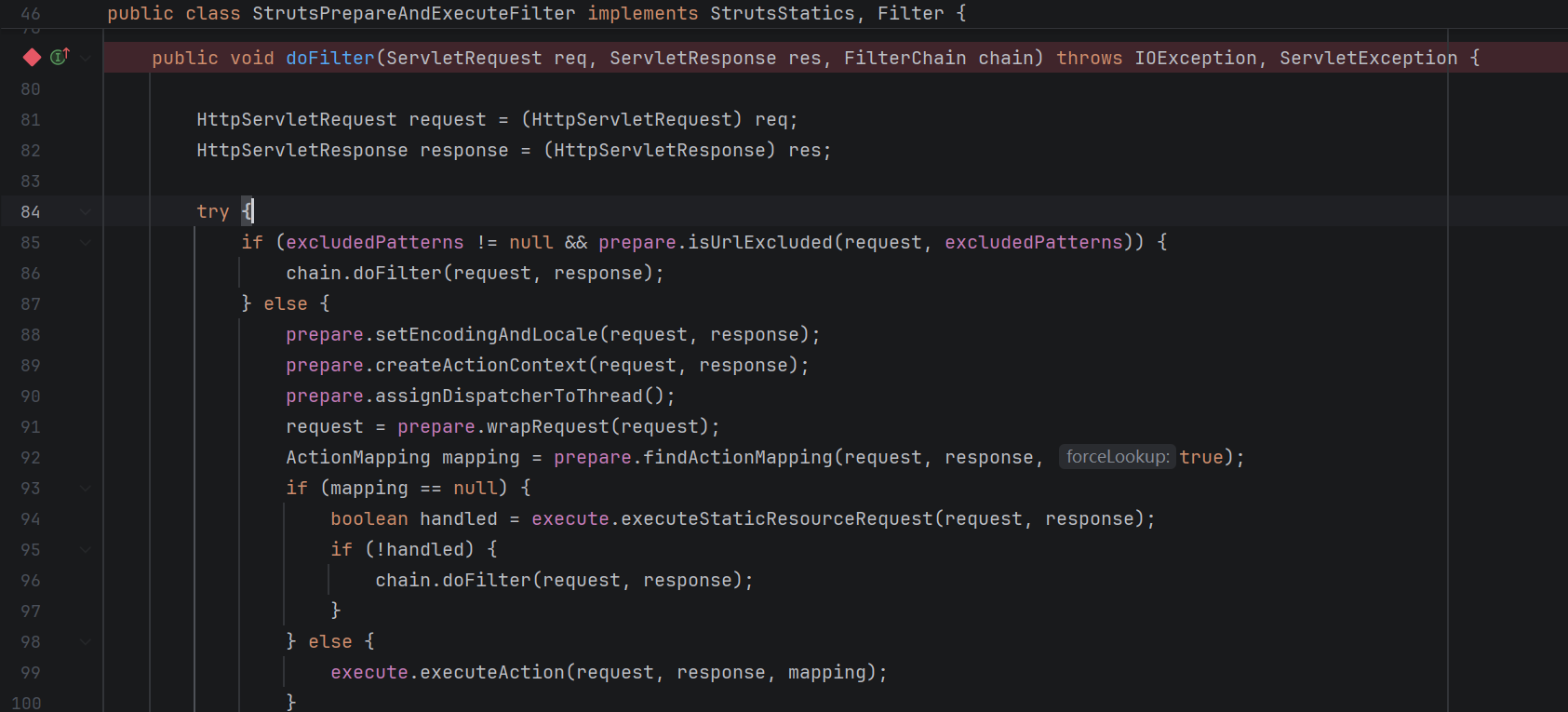This screenshot has width=1568, height=712.
Task: Collapse the doFilter method fold arrow
Action: click(86, 58)
